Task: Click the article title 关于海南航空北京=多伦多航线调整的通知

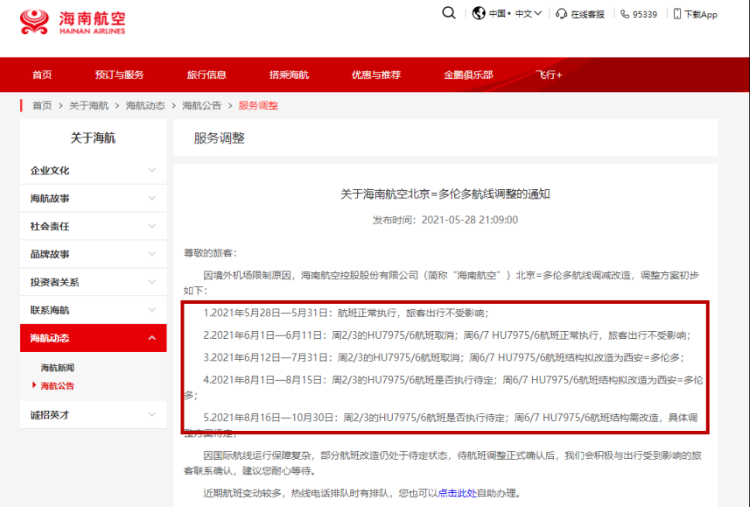Action: 445,194
